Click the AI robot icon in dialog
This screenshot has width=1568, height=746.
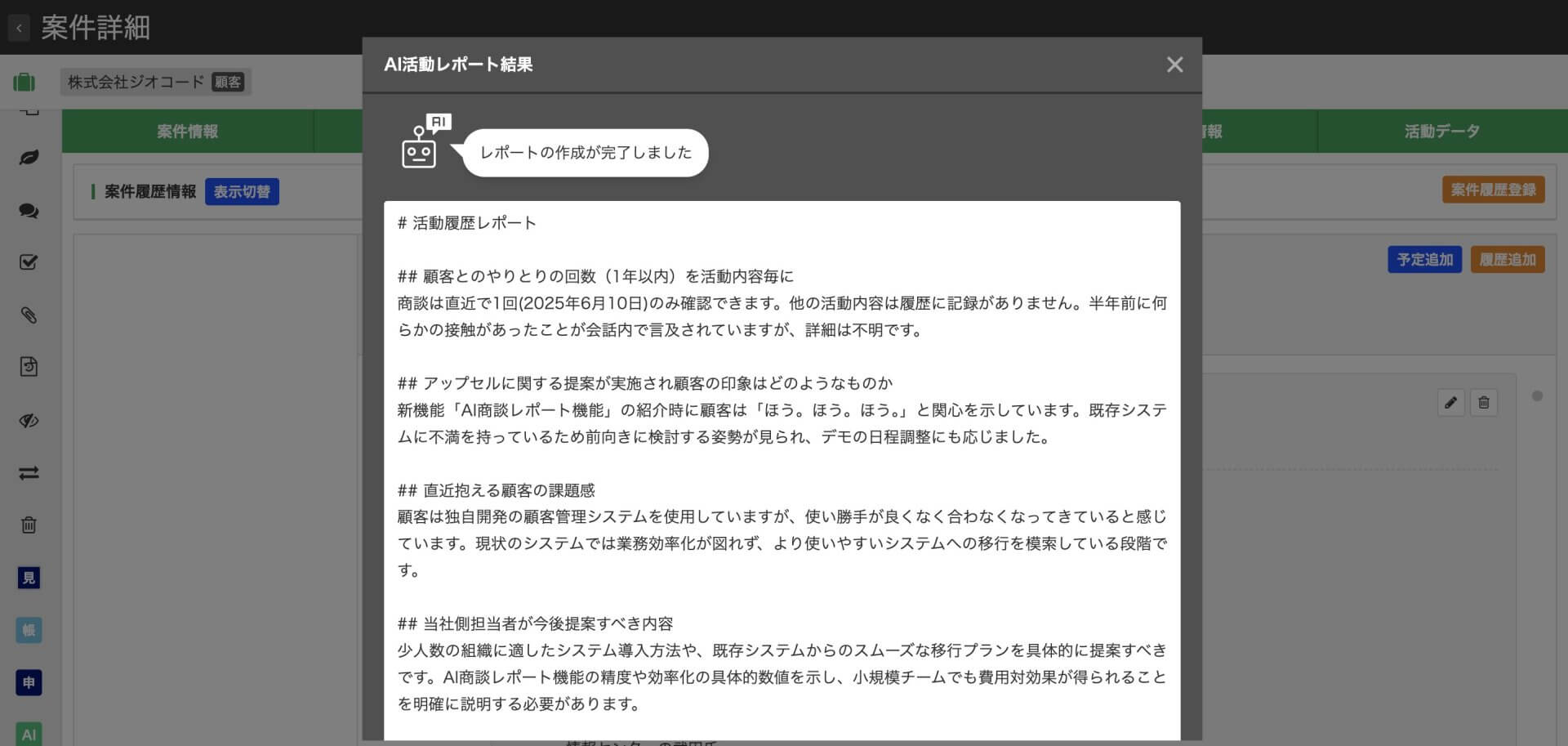point(425,141)
